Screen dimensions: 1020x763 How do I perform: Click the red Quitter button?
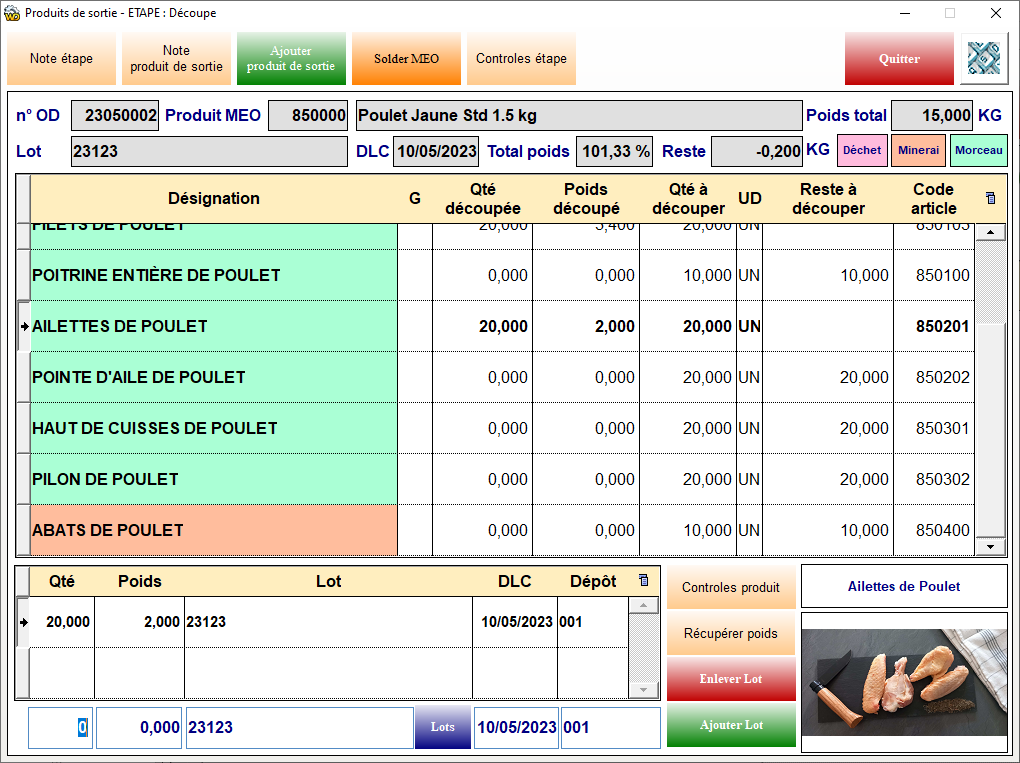(899, 59)
